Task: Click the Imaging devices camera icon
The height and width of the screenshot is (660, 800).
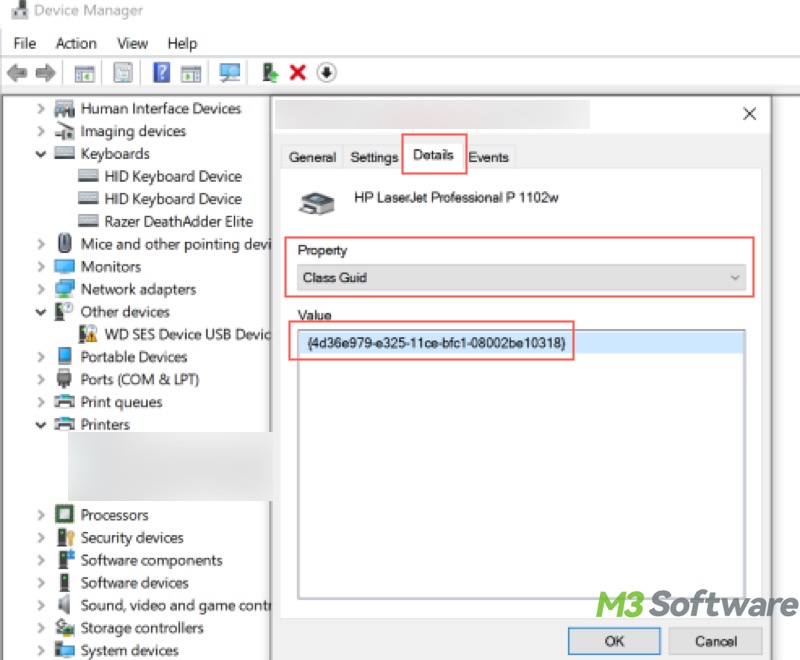Action: pyautogui.click(x=65, y=131)
